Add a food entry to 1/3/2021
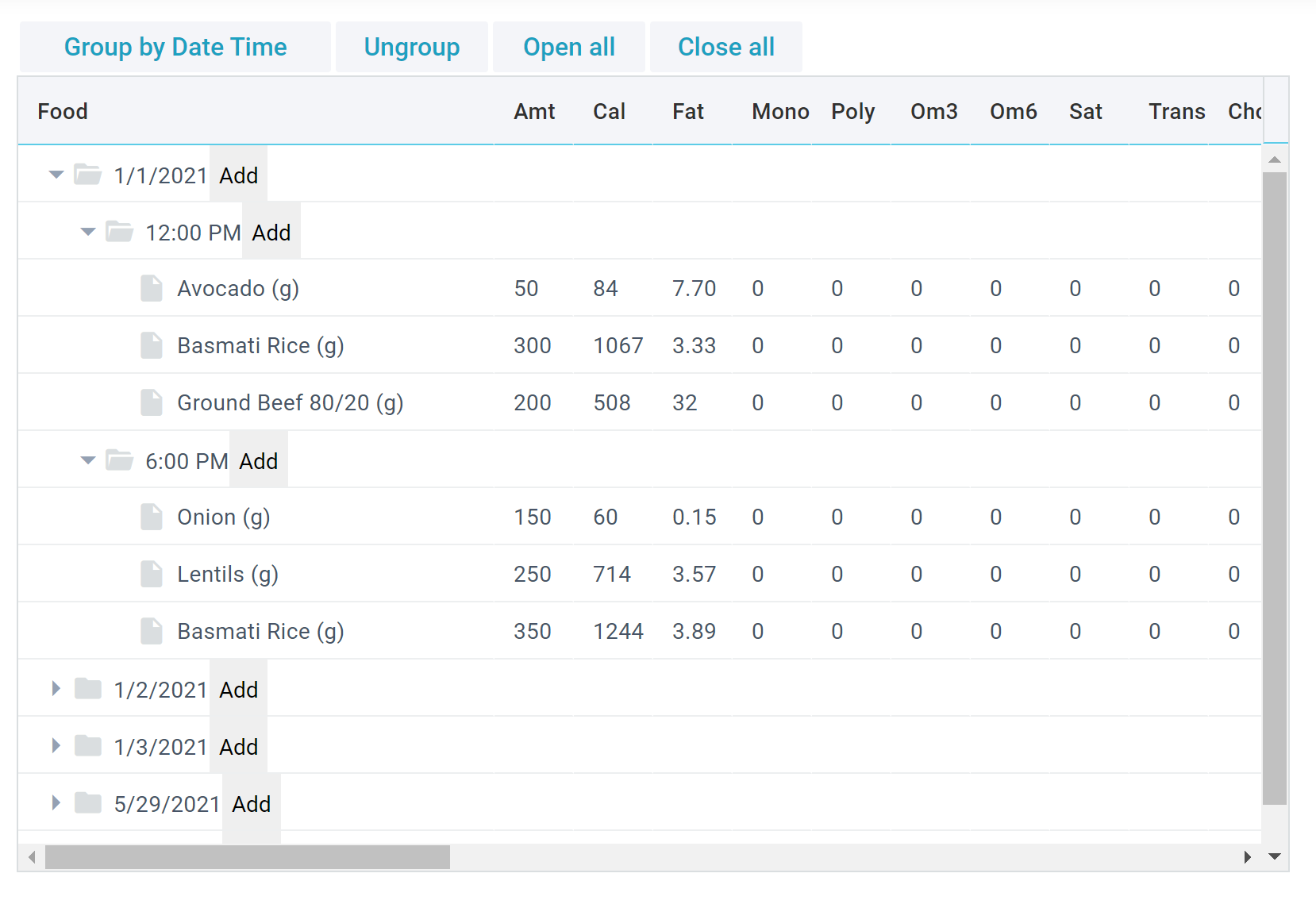The height and width of the screenshot is (904, 1316). click(x=237, y=746)
